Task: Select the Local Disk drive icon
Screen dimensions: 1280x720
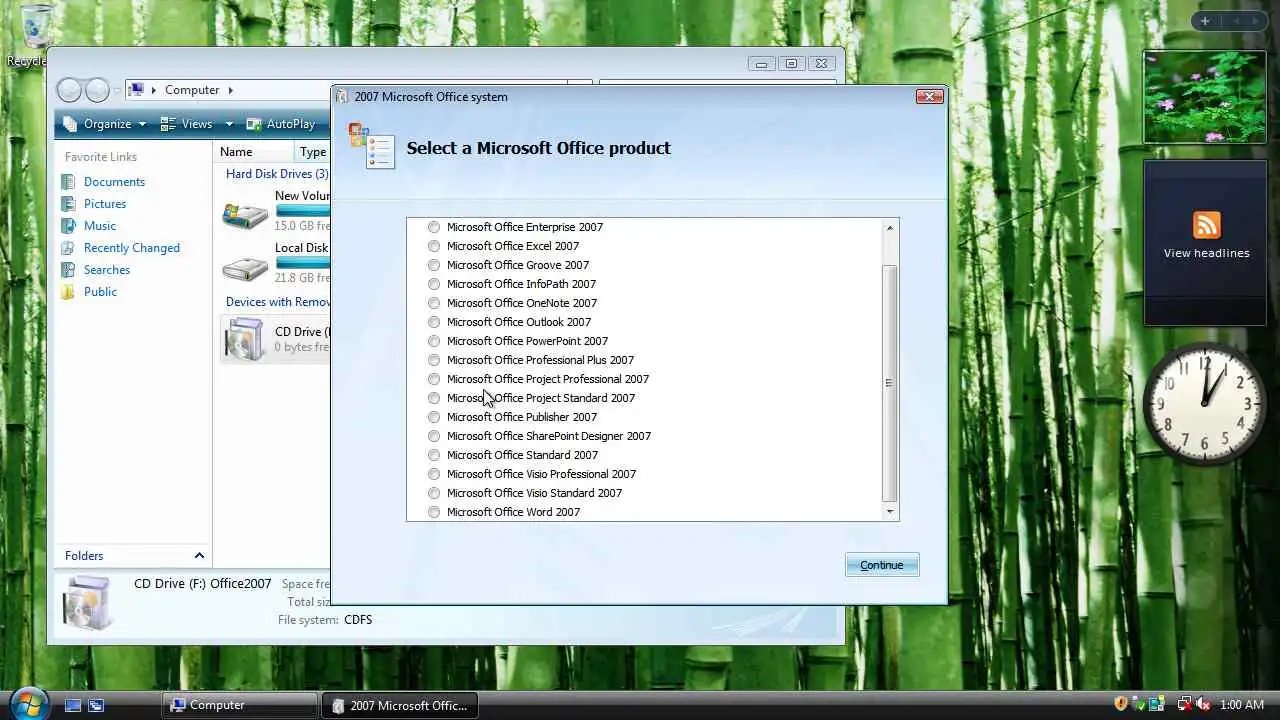Action: point(245,267)
